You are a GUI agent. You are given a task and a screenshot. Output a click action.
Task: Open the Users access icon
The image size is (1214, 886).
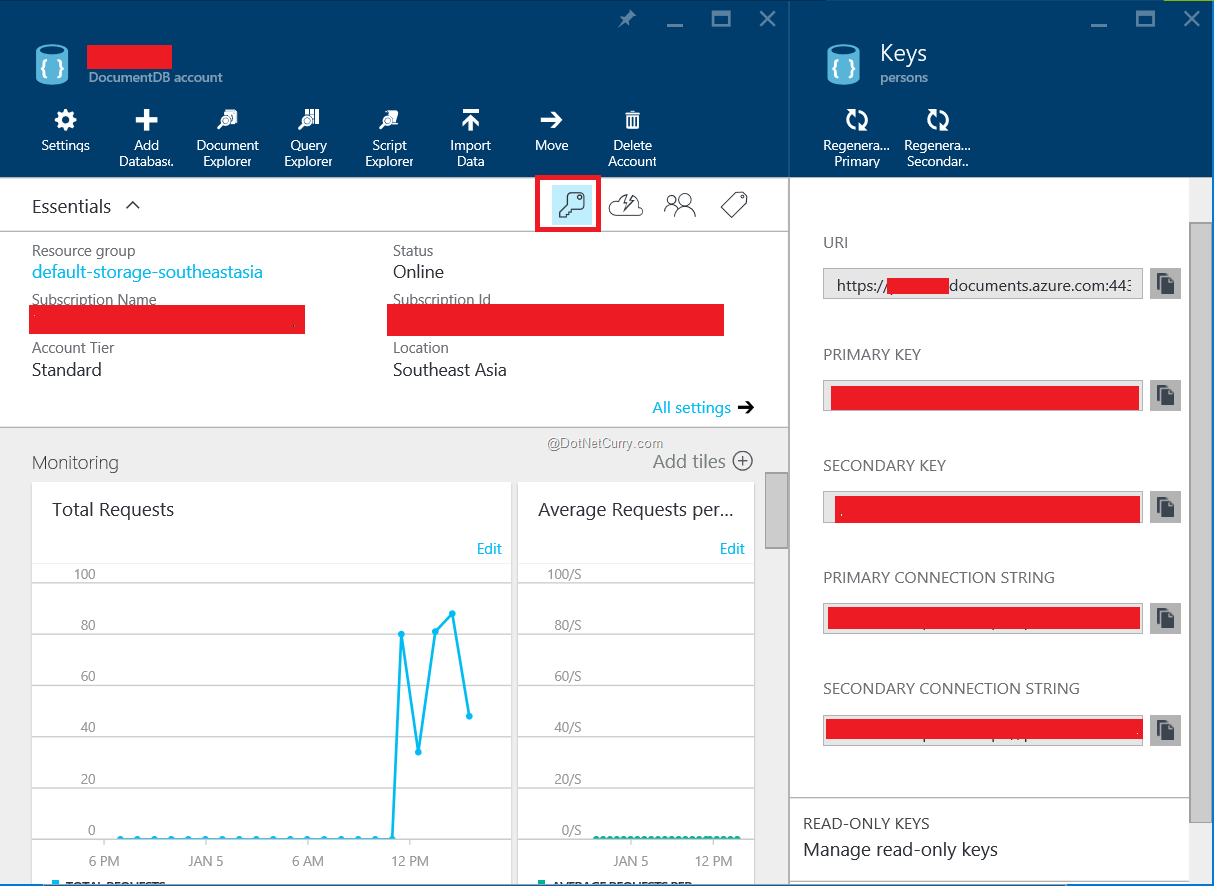coord(680,206)
